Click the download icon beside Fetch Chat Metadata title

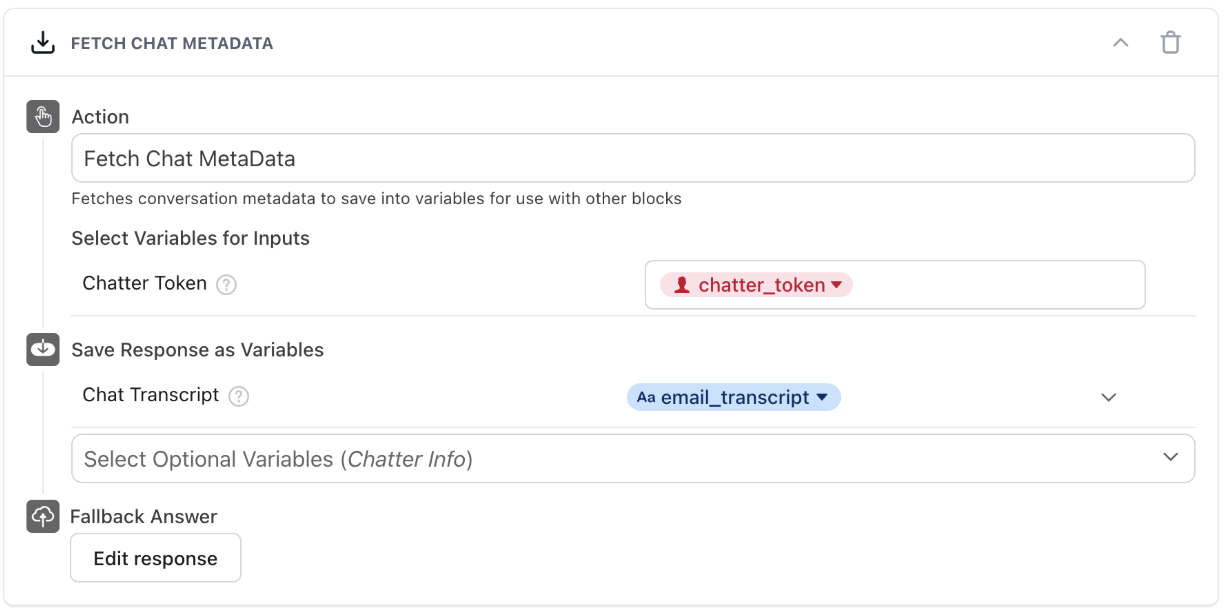pos(42,43)
